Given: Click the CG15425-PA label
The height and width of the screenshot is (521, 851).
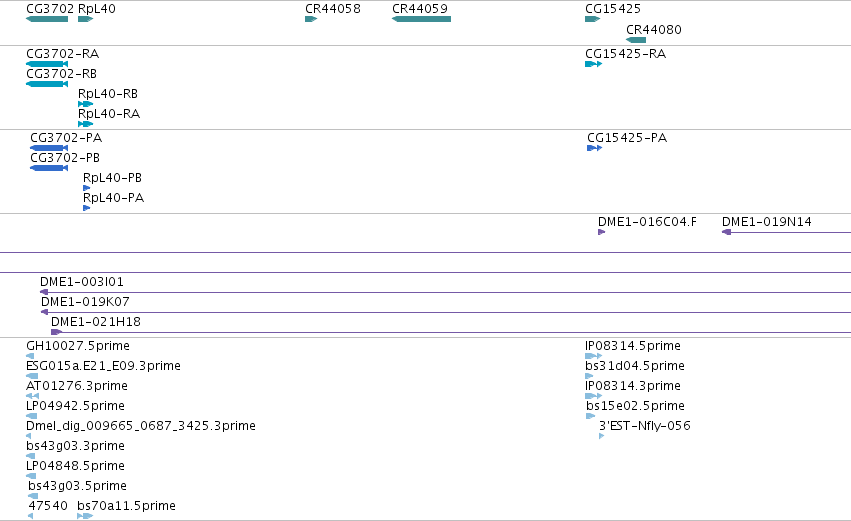Looking at the screenshot, I should [x=627, y=138].
